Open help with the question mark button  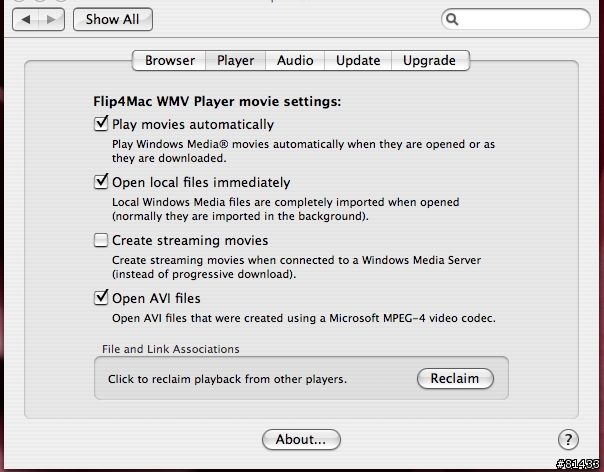coord(568,439)
